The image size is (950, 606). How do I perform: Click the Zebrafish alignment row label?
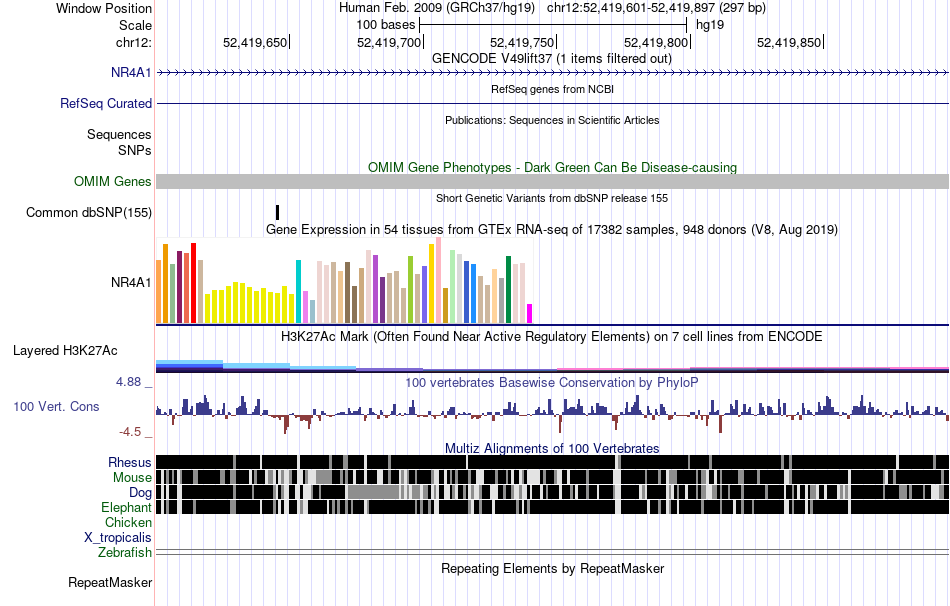click(125, 552)
